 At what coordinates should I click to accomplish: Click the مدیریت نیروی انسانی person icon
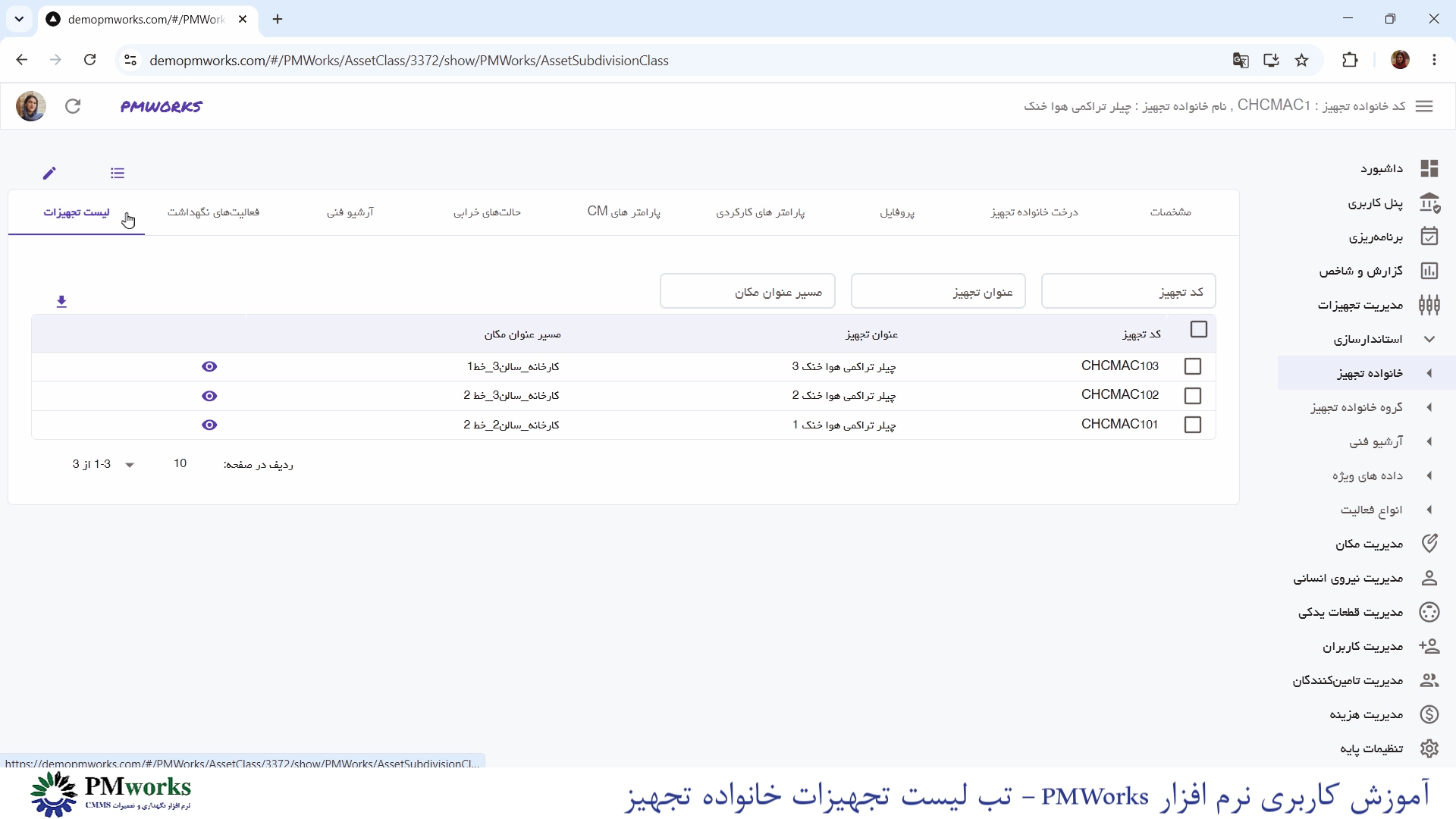point(1429,578)
